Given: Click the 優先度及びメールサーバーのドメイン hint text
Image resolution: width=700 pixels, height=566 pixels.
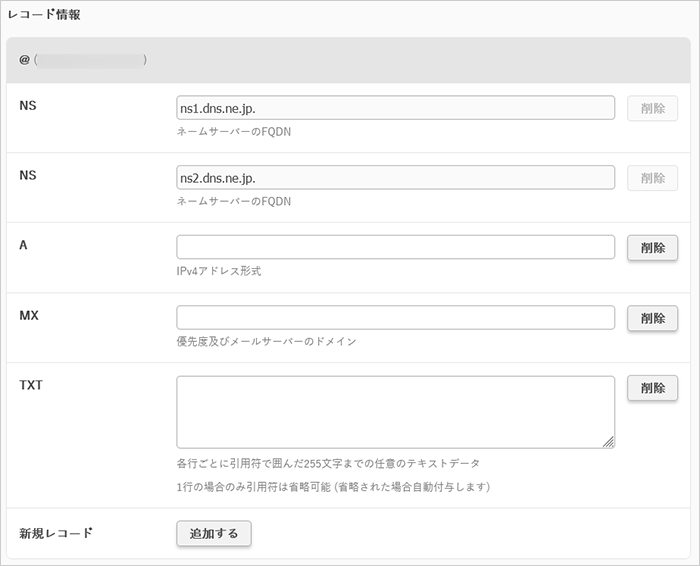Looking at the screenshot, I should [266, 341].
